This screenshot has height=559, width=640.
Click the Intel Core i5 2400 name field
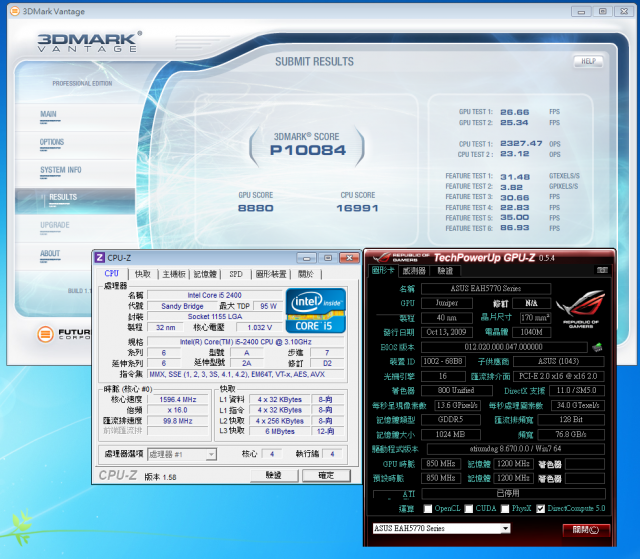coord(215,295)
